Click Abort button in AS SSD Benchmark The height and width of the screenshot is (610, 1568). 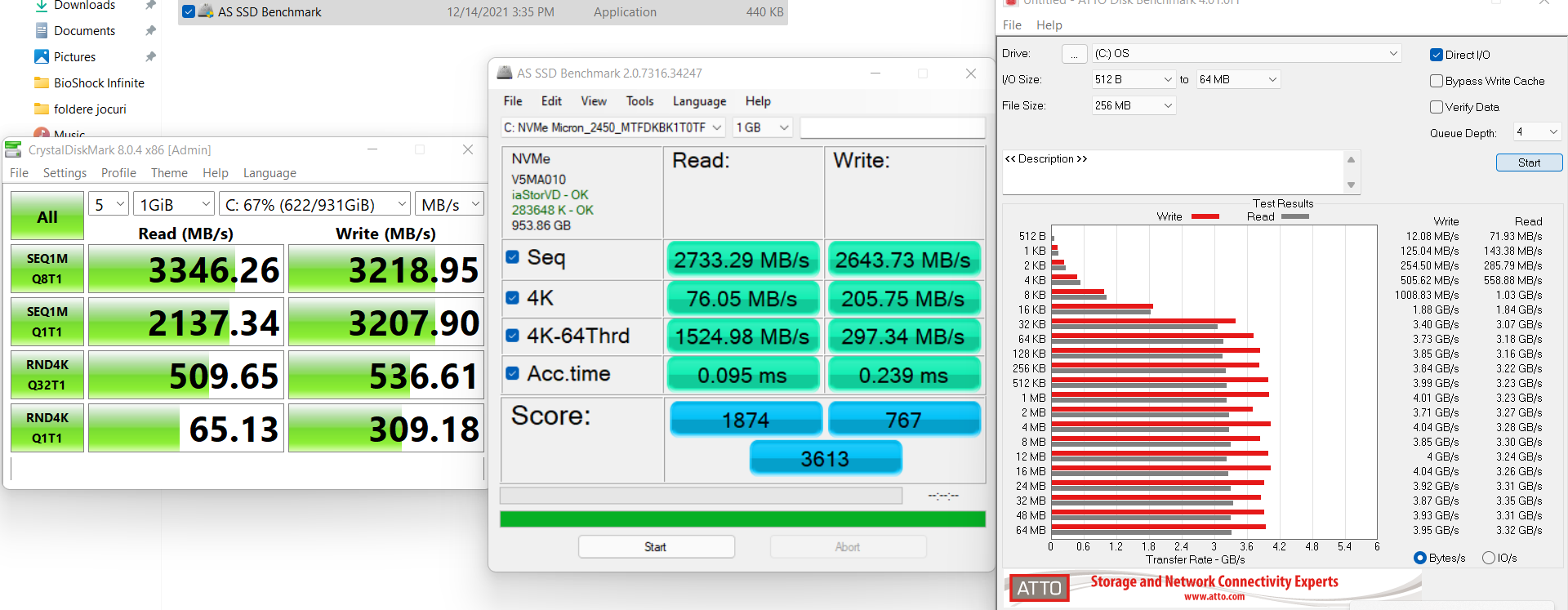848,547
